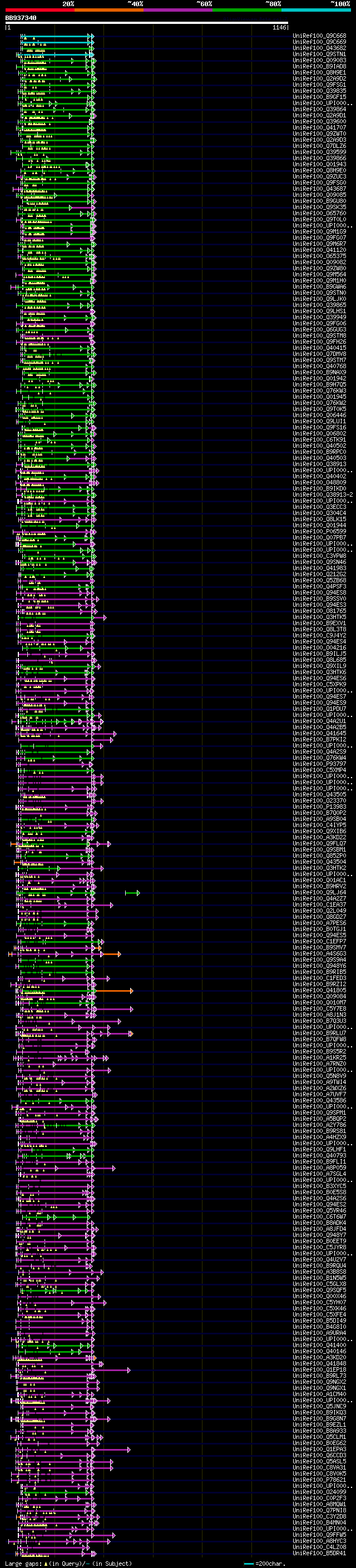356x1568 pixels.
Task: Click the query end position 1146
Action: pos(279,28)
